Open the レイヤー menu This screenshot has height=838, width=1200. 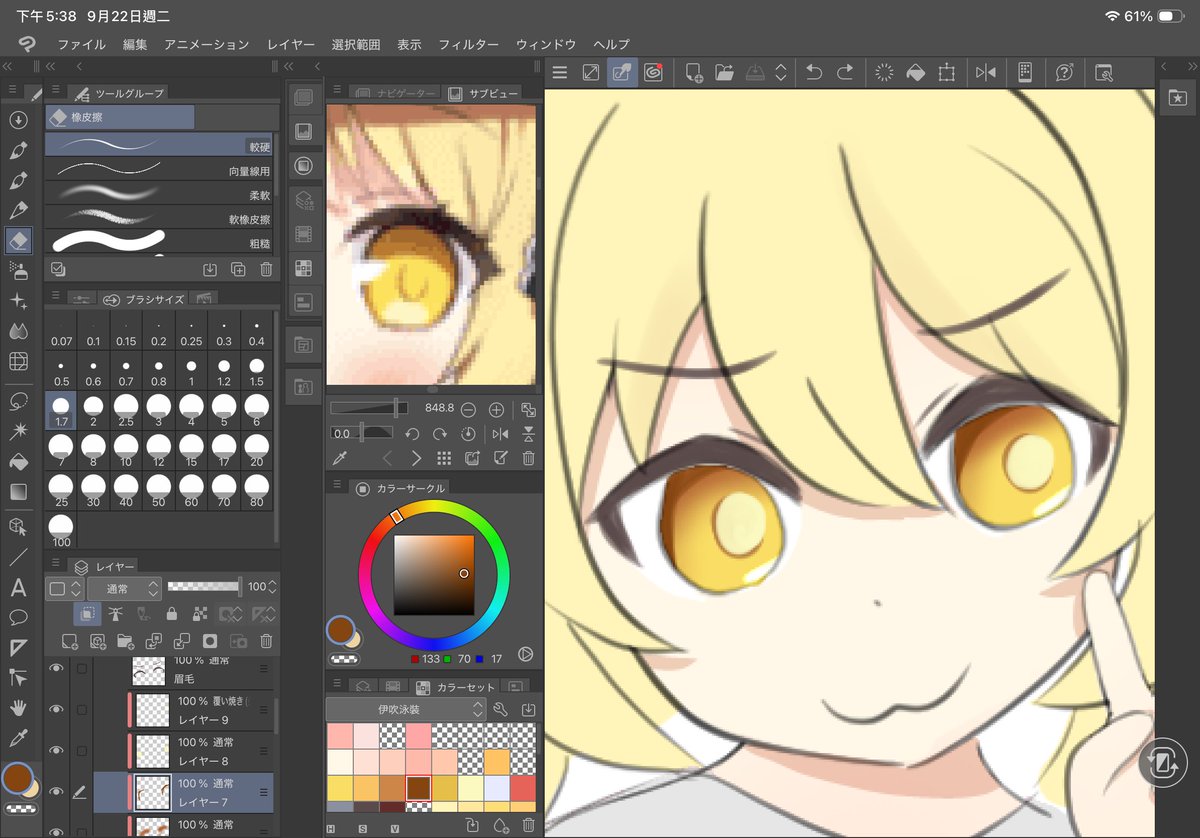click(x=291, y=45)
